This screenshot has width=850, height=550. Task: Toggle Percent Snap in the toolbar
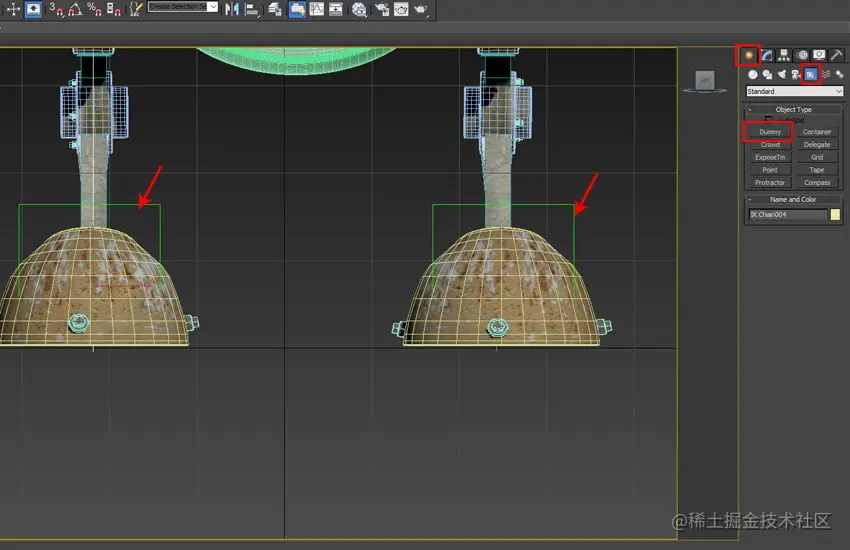(94, 9)
